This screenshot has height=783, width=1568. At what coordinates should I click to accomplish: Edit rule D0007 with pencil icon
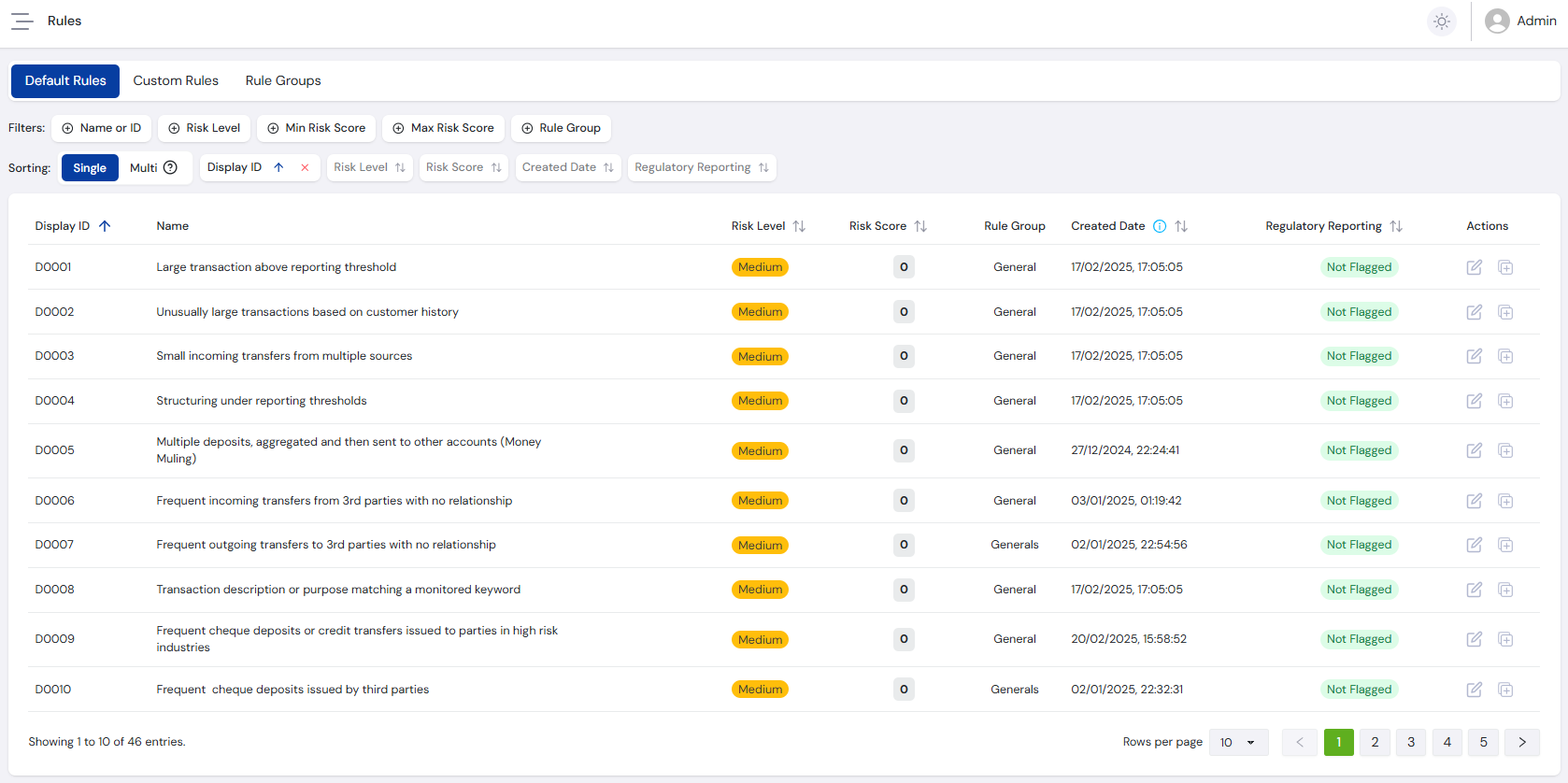pyautogui.click(x=1475, y=545)
